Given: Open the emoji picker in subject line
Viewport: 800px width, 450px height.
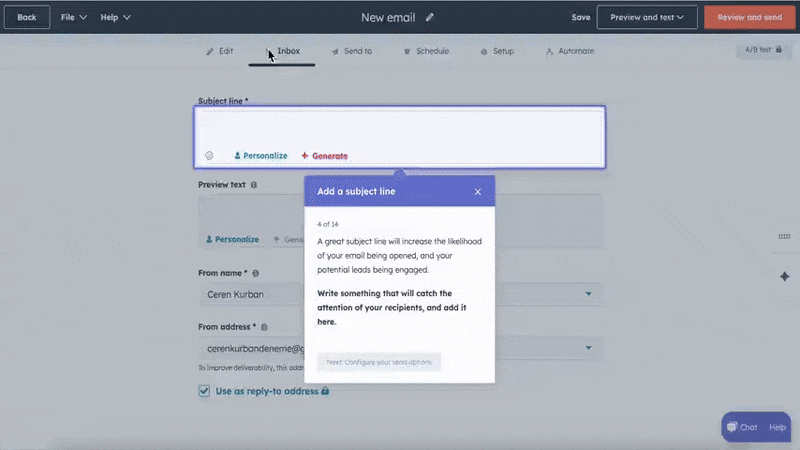Looking at the screenshot, I should point(209,156).
